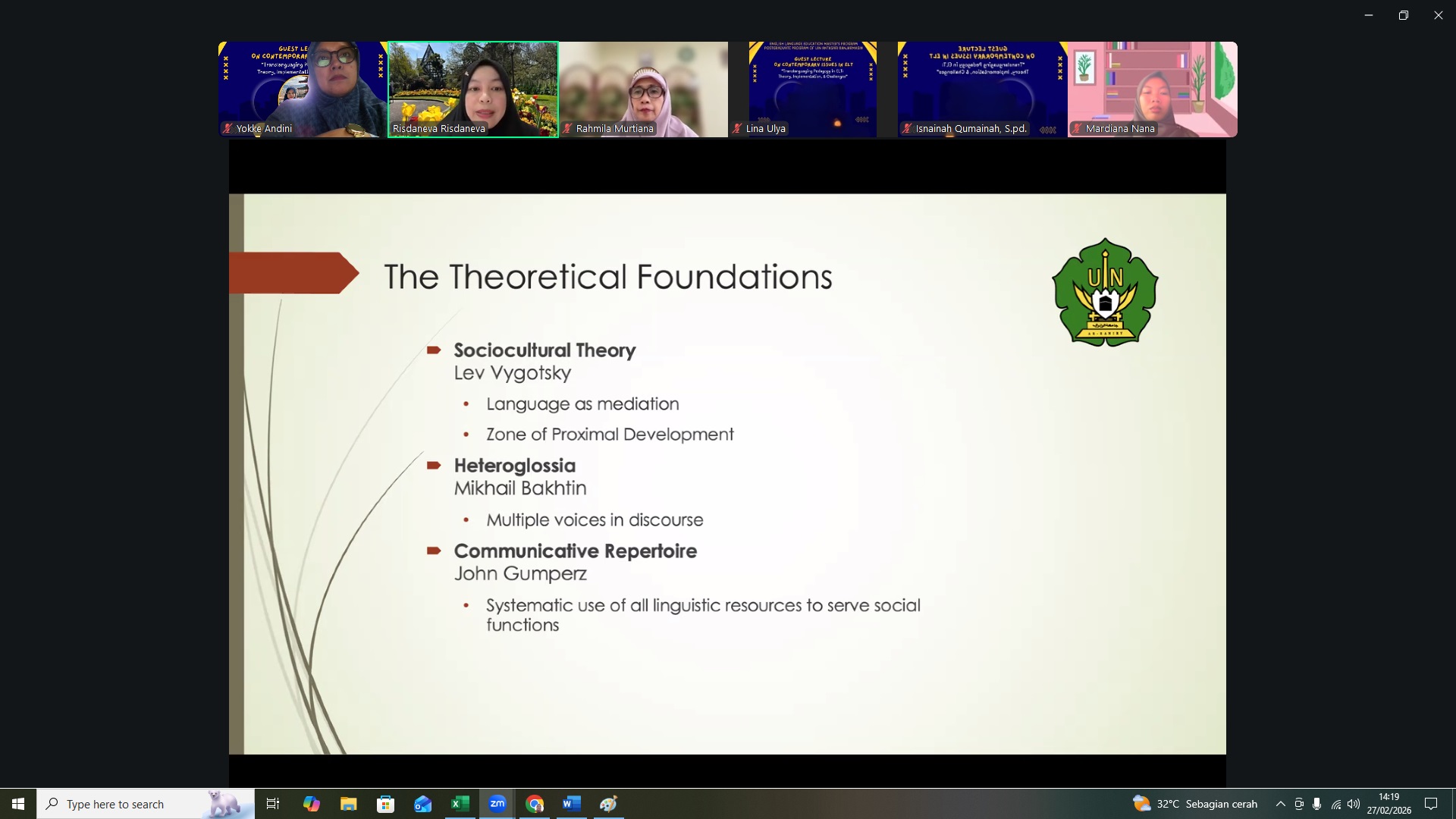
Task: Click the bullet "Systematic use of all linguistic resources"
Action: point(703,615)
